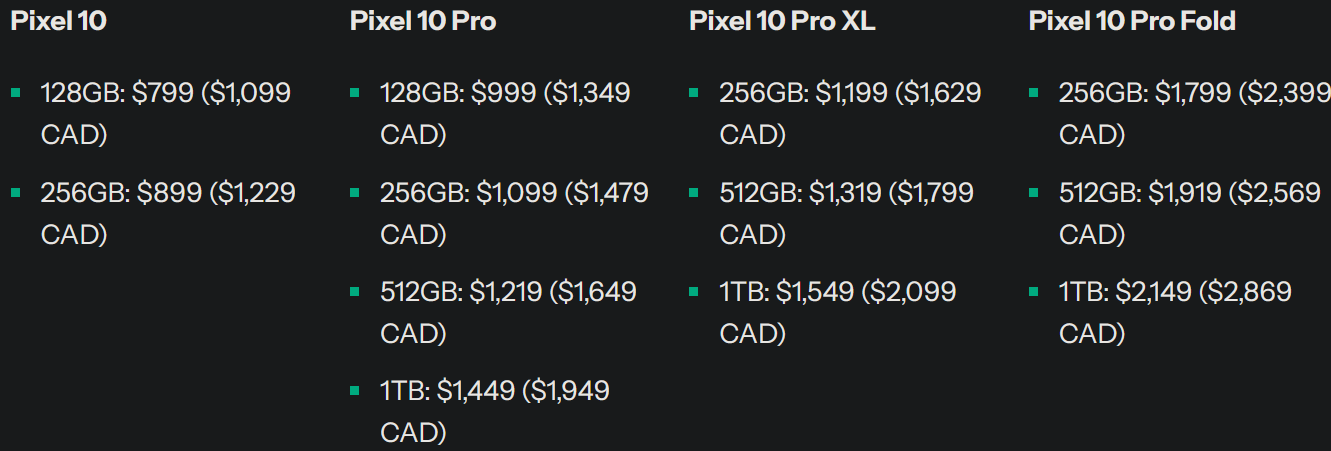
Task: Select Pixel 10 256GB $899 price line
Action: click(x=168, y=213)
